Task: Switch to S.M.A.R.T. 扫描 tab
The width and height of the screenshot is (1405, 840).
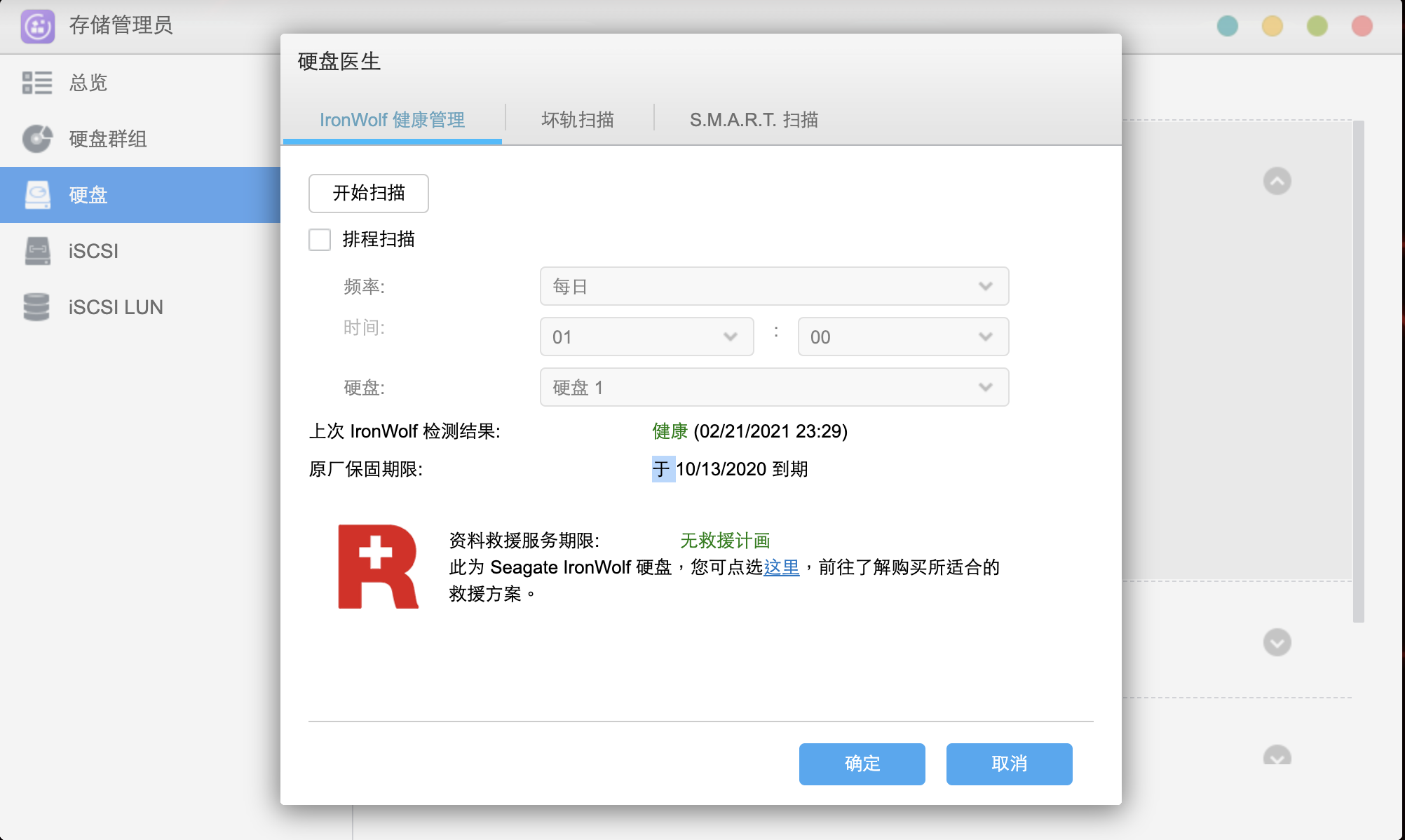Action: pyautogui.click(x=754, y=120)
